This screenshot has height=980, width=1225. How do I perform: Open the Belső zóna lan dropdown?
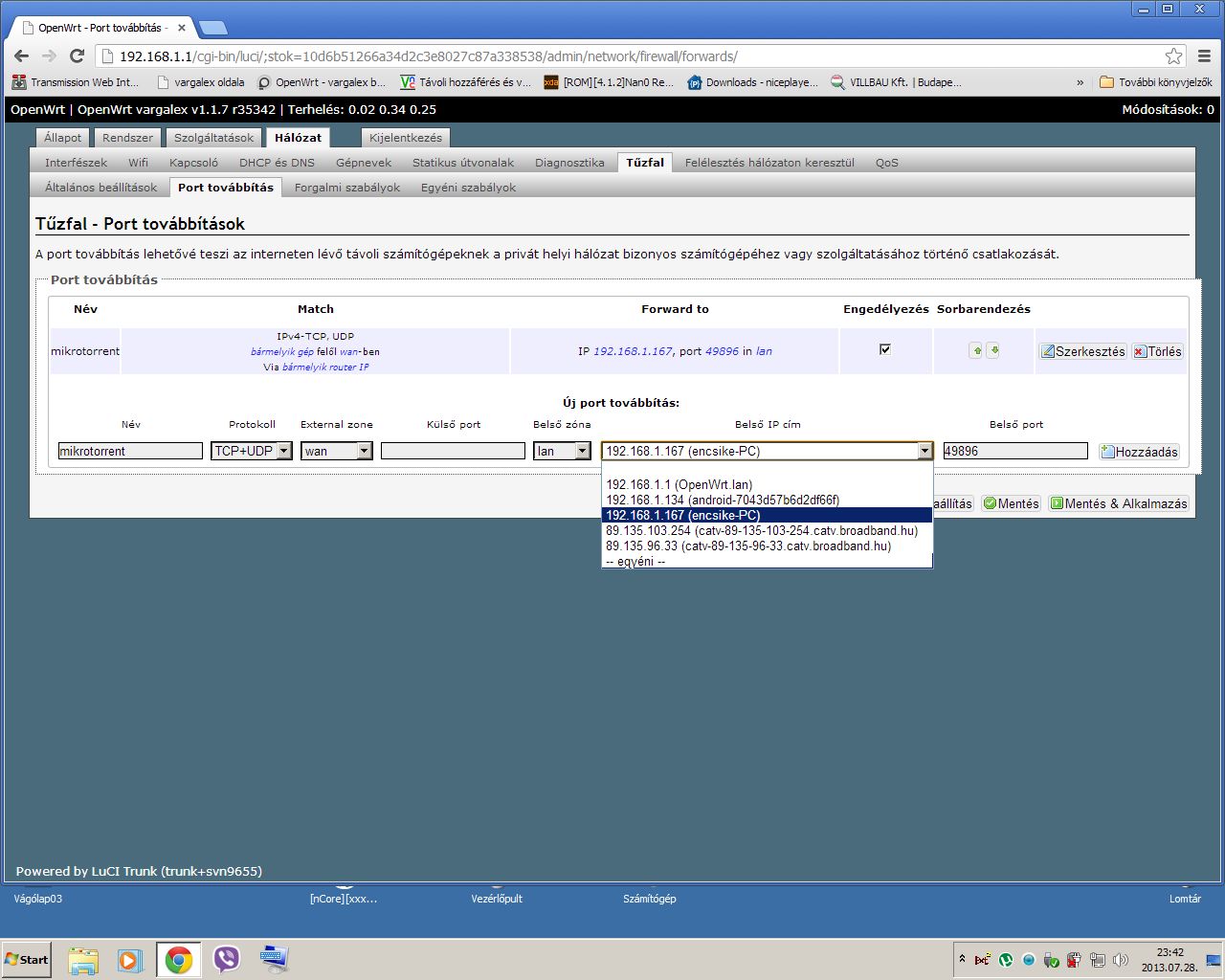(562, 451)
